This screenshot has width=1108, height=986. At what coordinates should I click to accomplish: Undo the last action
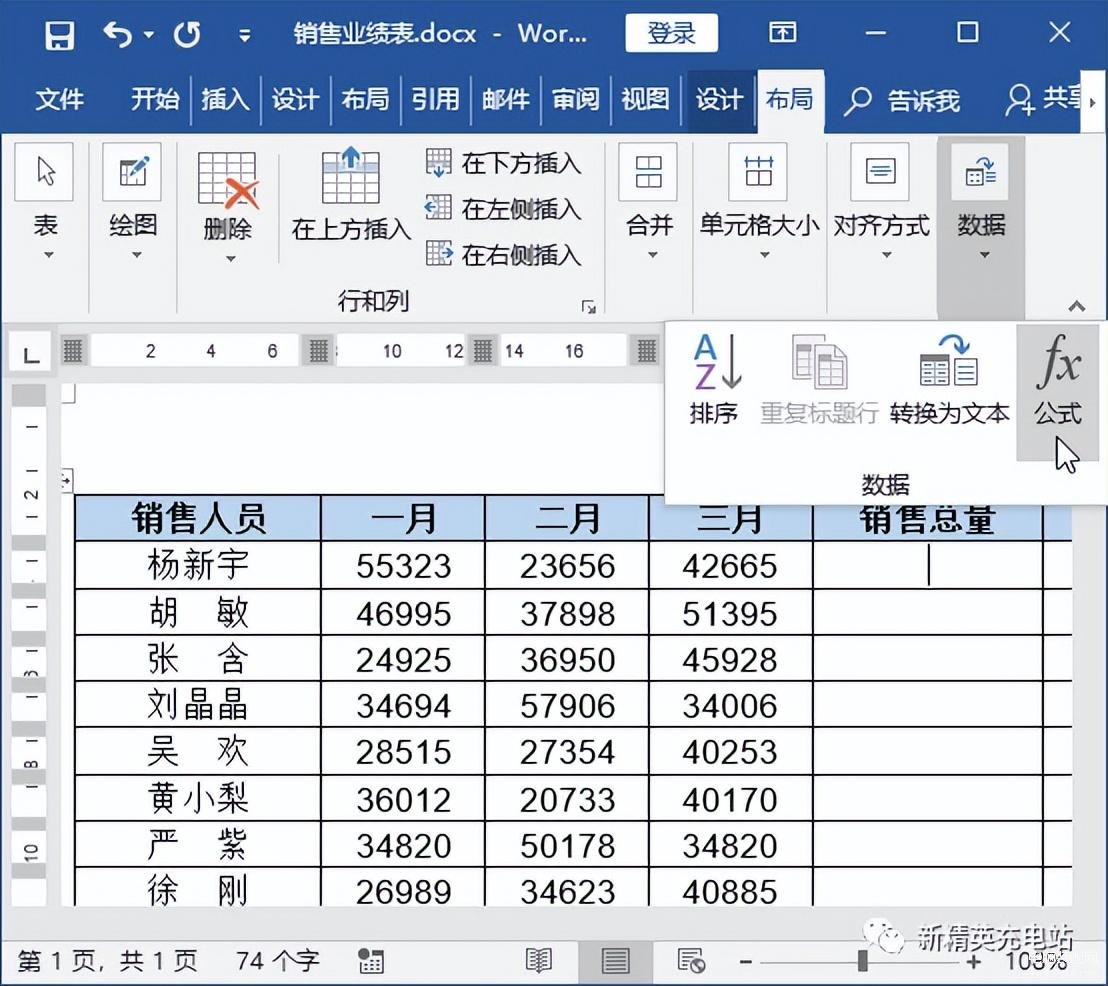117,33
